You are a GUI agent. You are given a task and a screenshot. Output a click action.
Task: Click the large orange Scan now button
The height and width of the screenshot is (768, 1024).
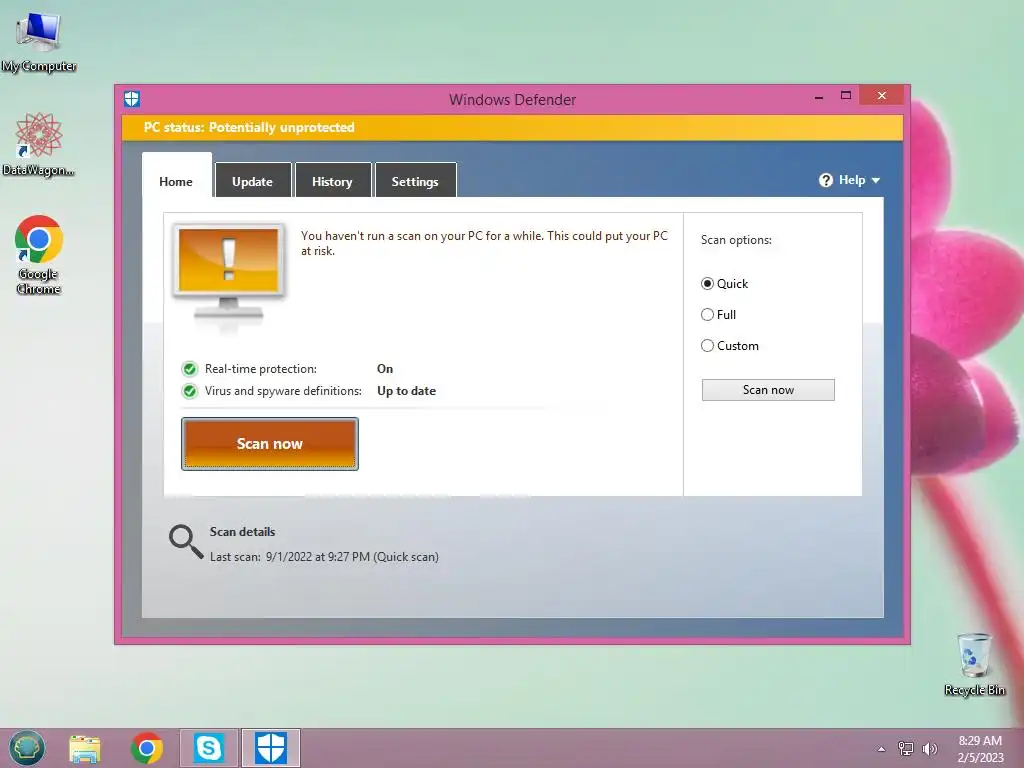tap(270, 444)
